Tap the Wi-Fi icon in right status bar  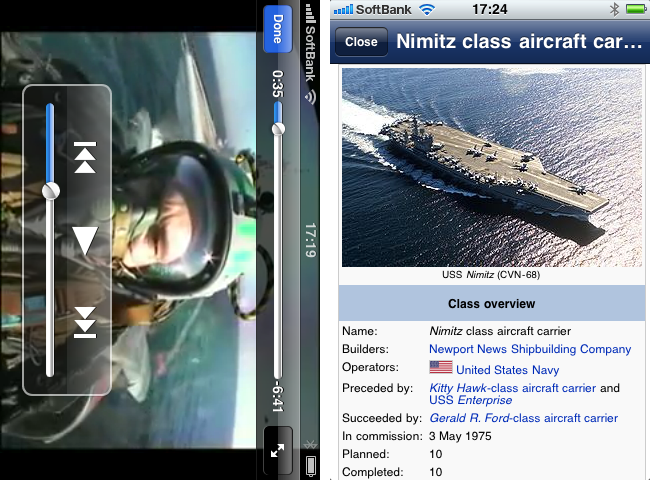(426, 9)
